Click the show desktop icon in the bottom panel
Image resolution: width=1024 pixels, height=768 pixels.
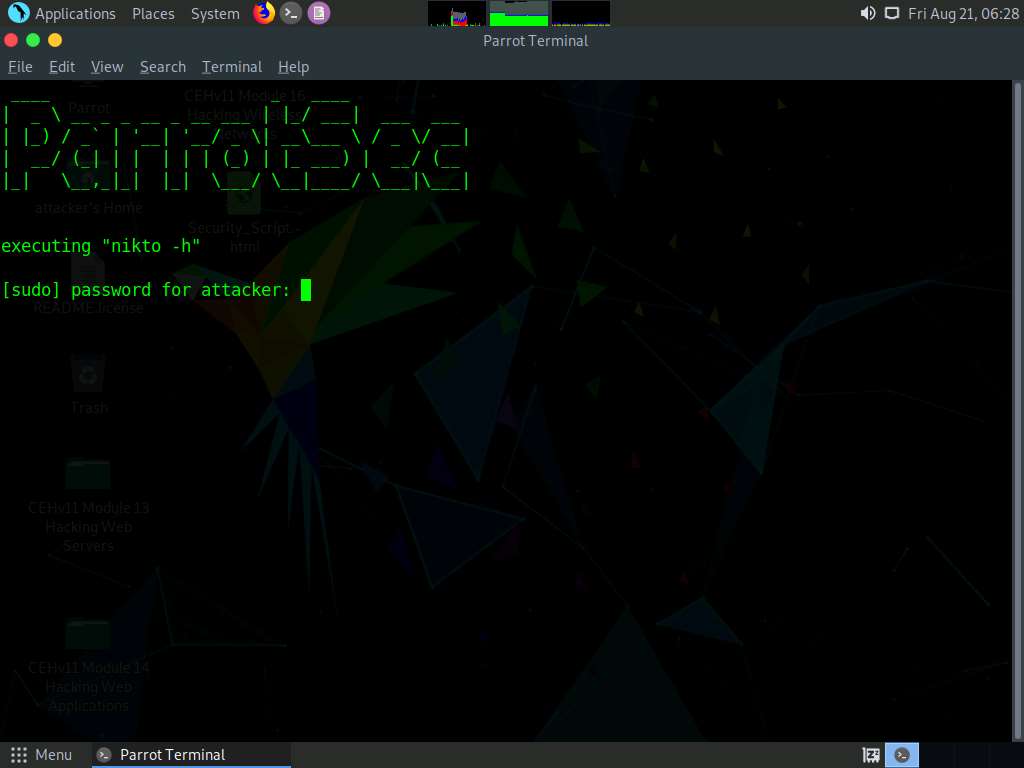(x=871, y=755)
